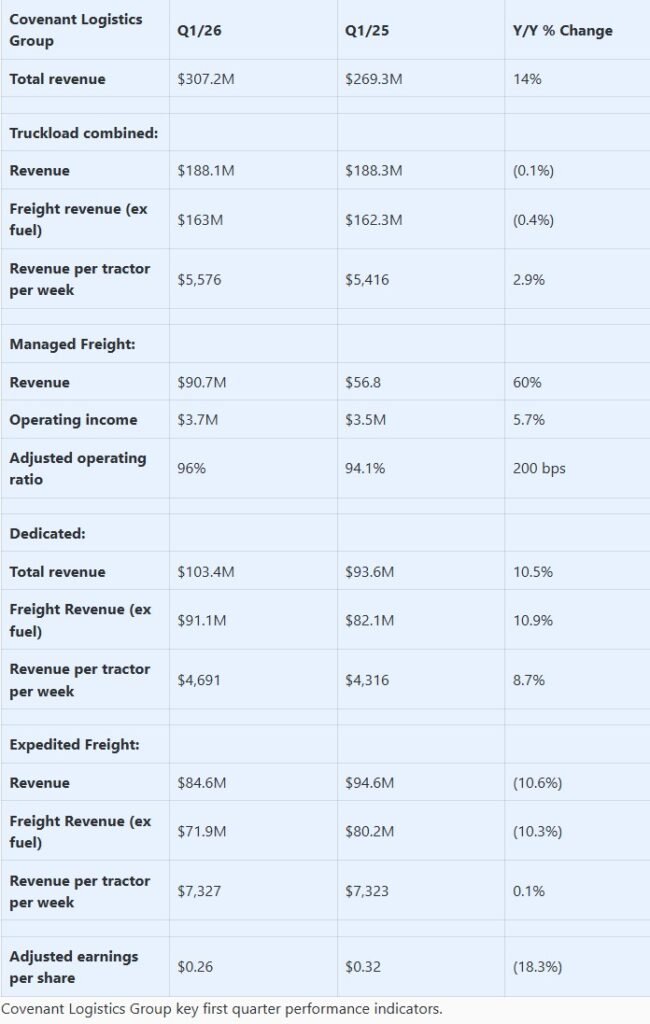This screenshot has width=650, height=1024.
Task: Select the Q1/26 column header
Action: coord(196,30)
